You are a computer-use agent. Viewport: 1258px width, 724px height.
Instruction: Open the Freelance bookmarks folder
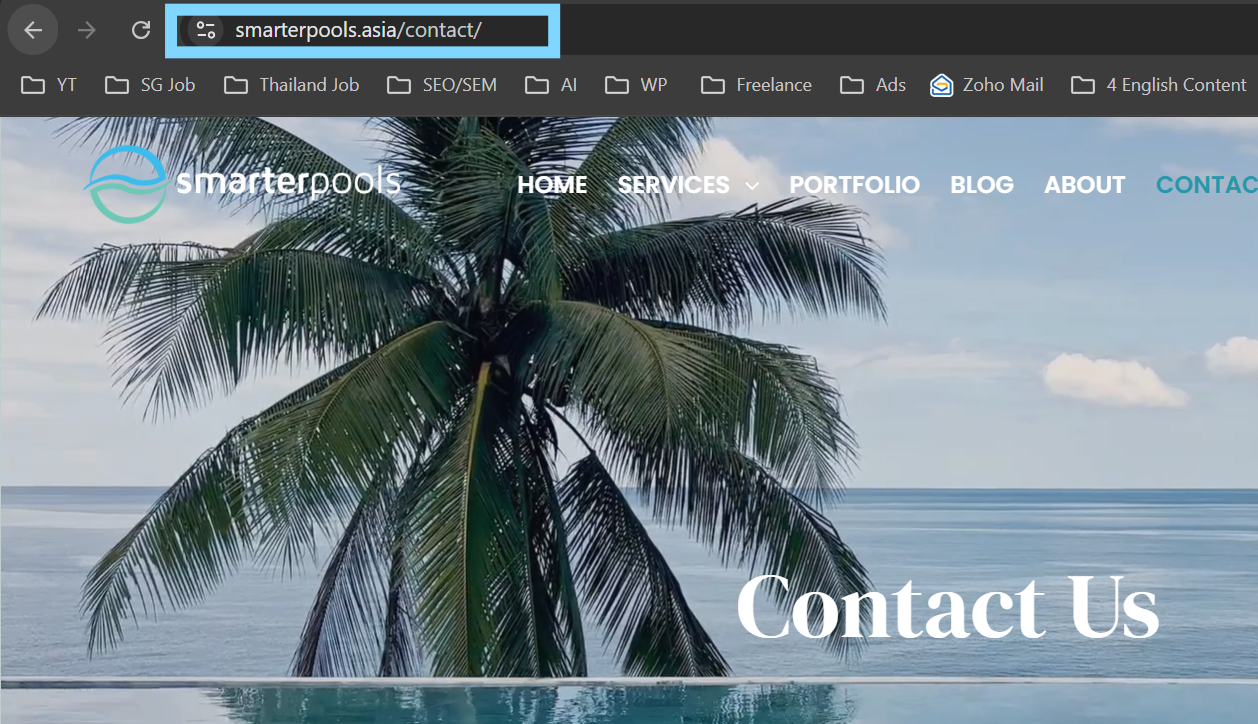tap(757, 85)
